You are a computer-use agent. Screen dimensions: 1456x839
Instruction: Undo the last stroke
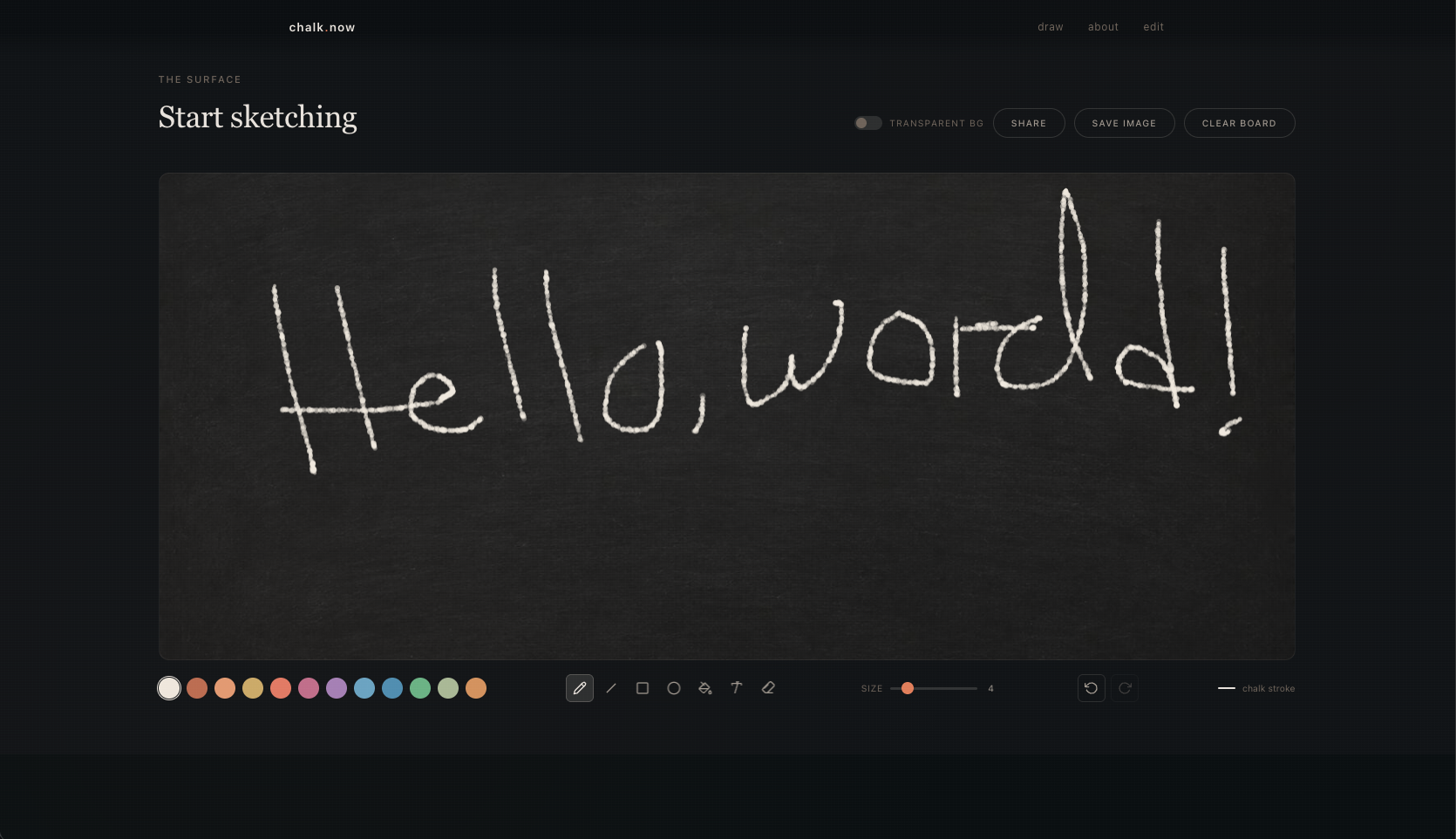click(x=1092, y=688)
